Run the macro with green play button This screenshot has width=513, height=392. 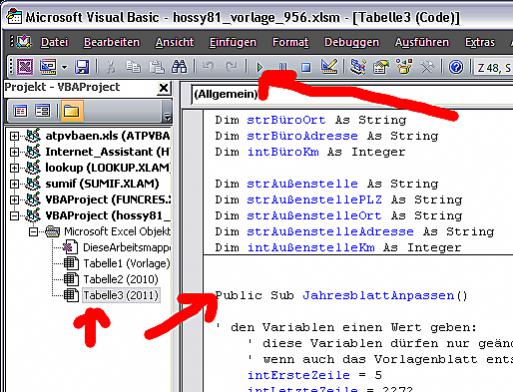[260, 68]
